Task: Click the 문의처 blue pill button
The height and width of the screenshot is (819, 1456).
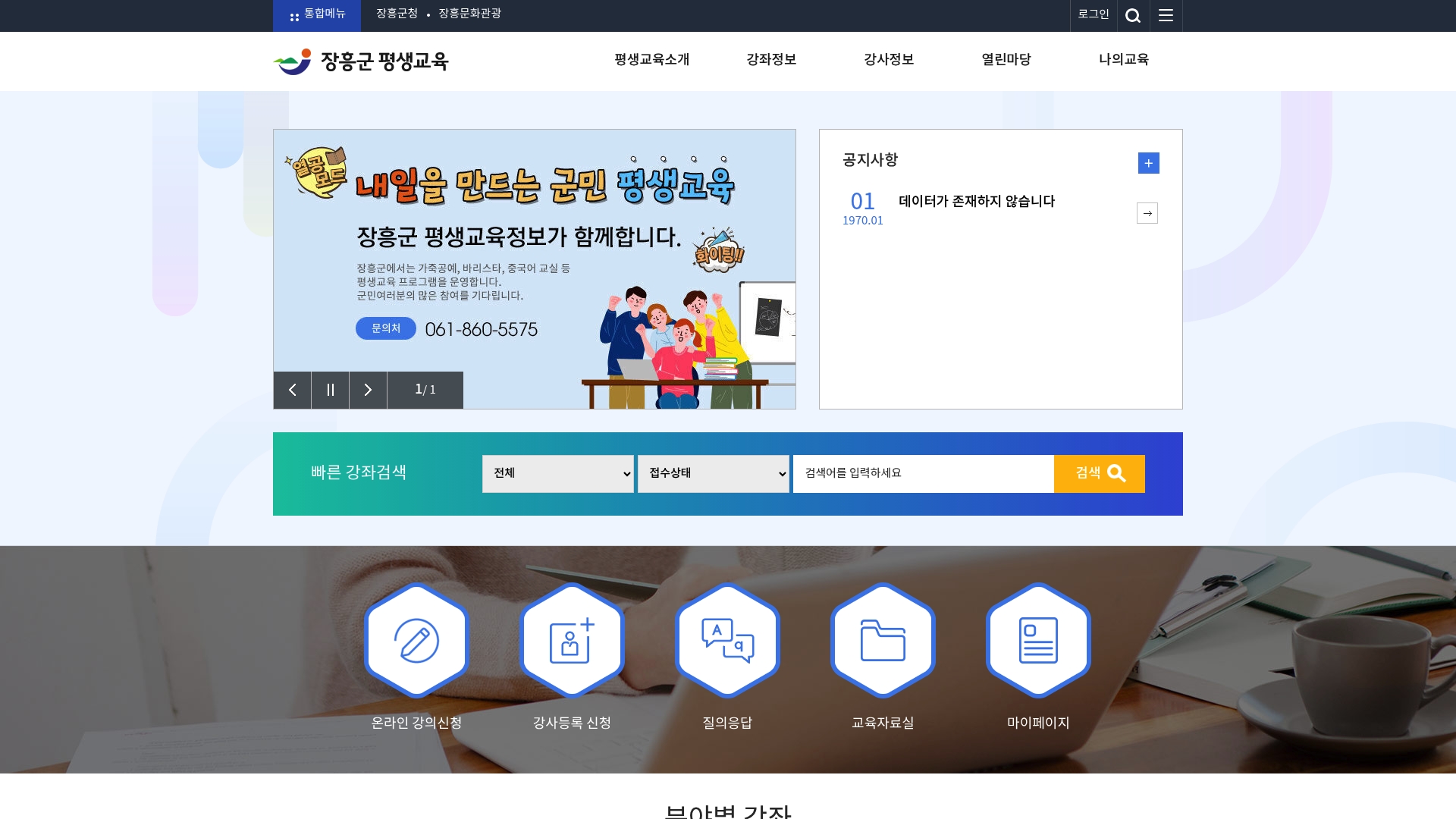Action: click(x=386, y=328)
